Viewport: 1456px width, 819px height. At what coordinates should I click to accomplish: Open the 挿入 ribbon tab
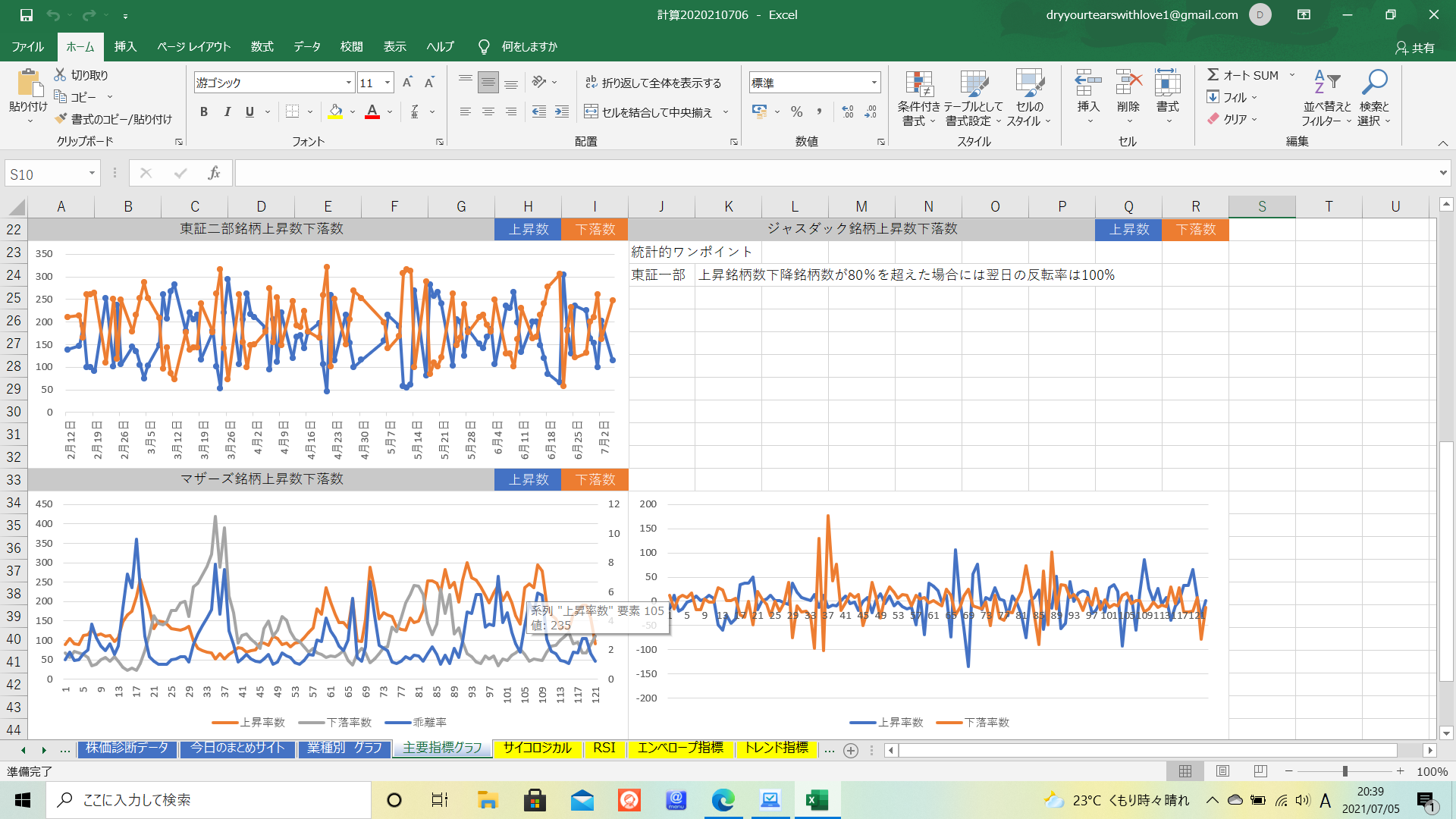click(x=125, y=46)
